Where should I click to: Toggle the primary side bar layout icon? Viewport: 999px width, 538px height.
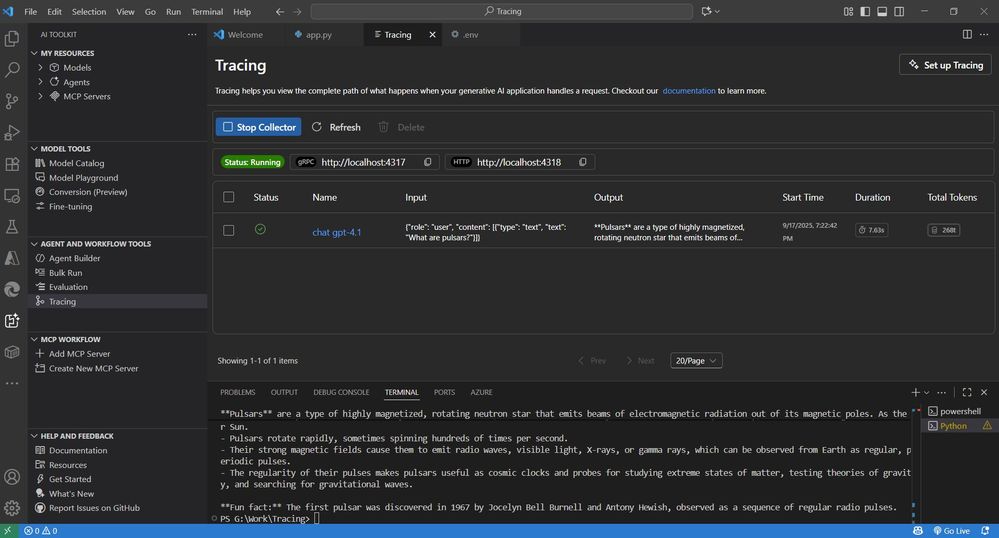pyautogui.click(x=865, y=11)
